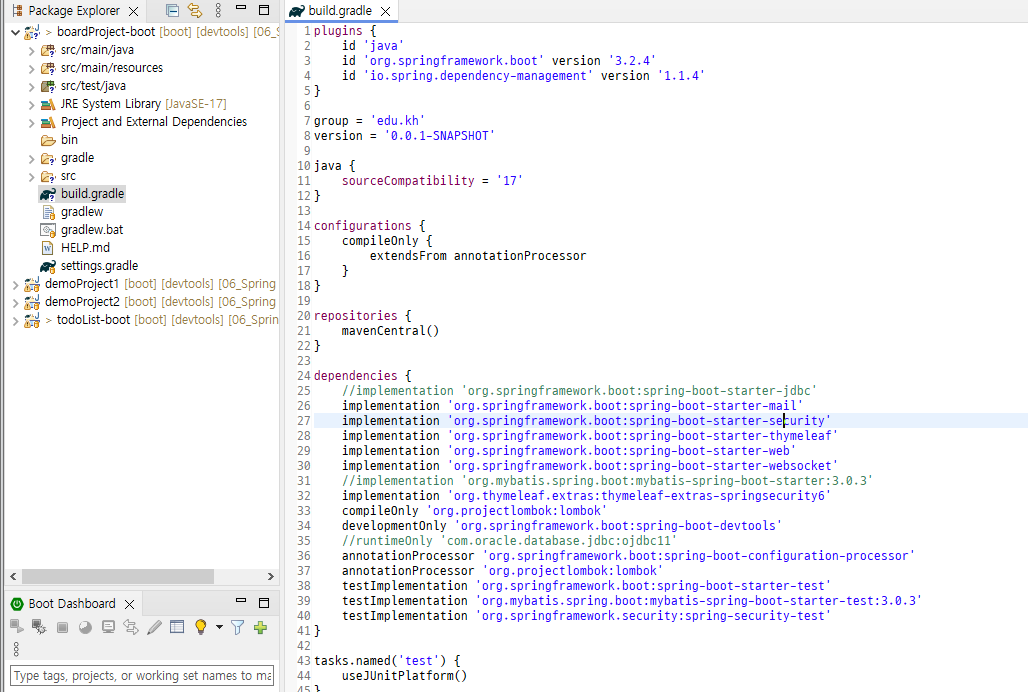Viewport: 1028px width, 692px height.
Task: Click the commented ojdbc11 line 35
Action: [x=509, y=541]
